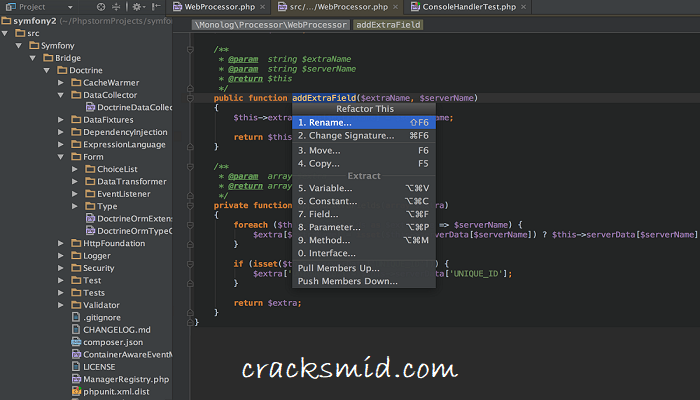Choose Copy... in refactor menu

point(364,164)
